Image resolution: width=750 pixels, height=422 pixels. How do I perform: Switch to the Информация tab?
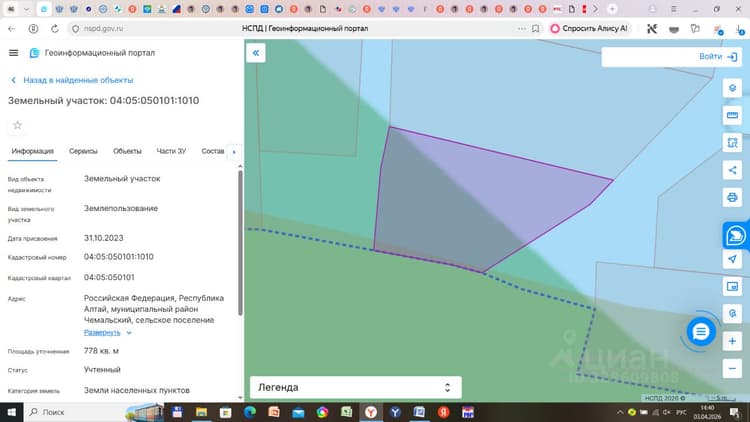coord(33,151)
